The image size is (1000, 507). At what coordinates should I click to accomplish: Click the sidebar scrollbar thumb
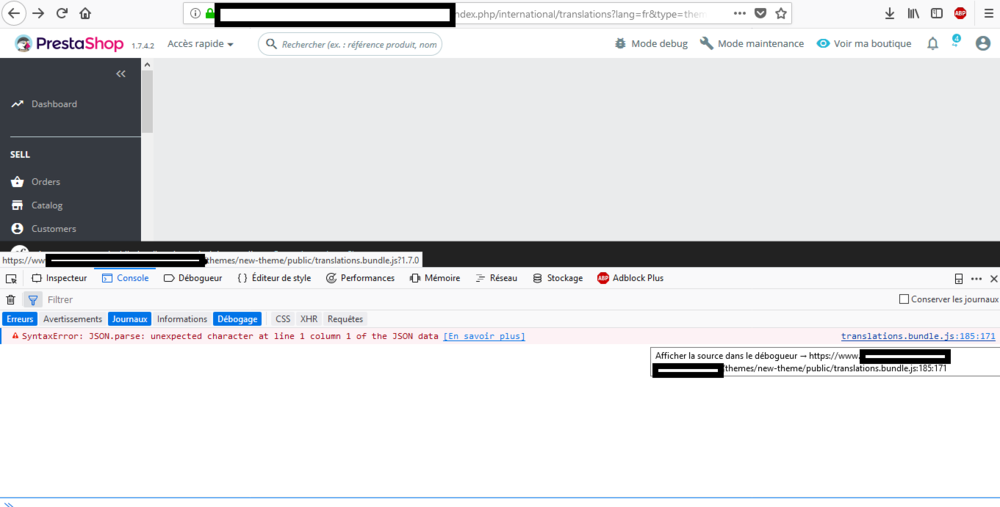point(147,101)
